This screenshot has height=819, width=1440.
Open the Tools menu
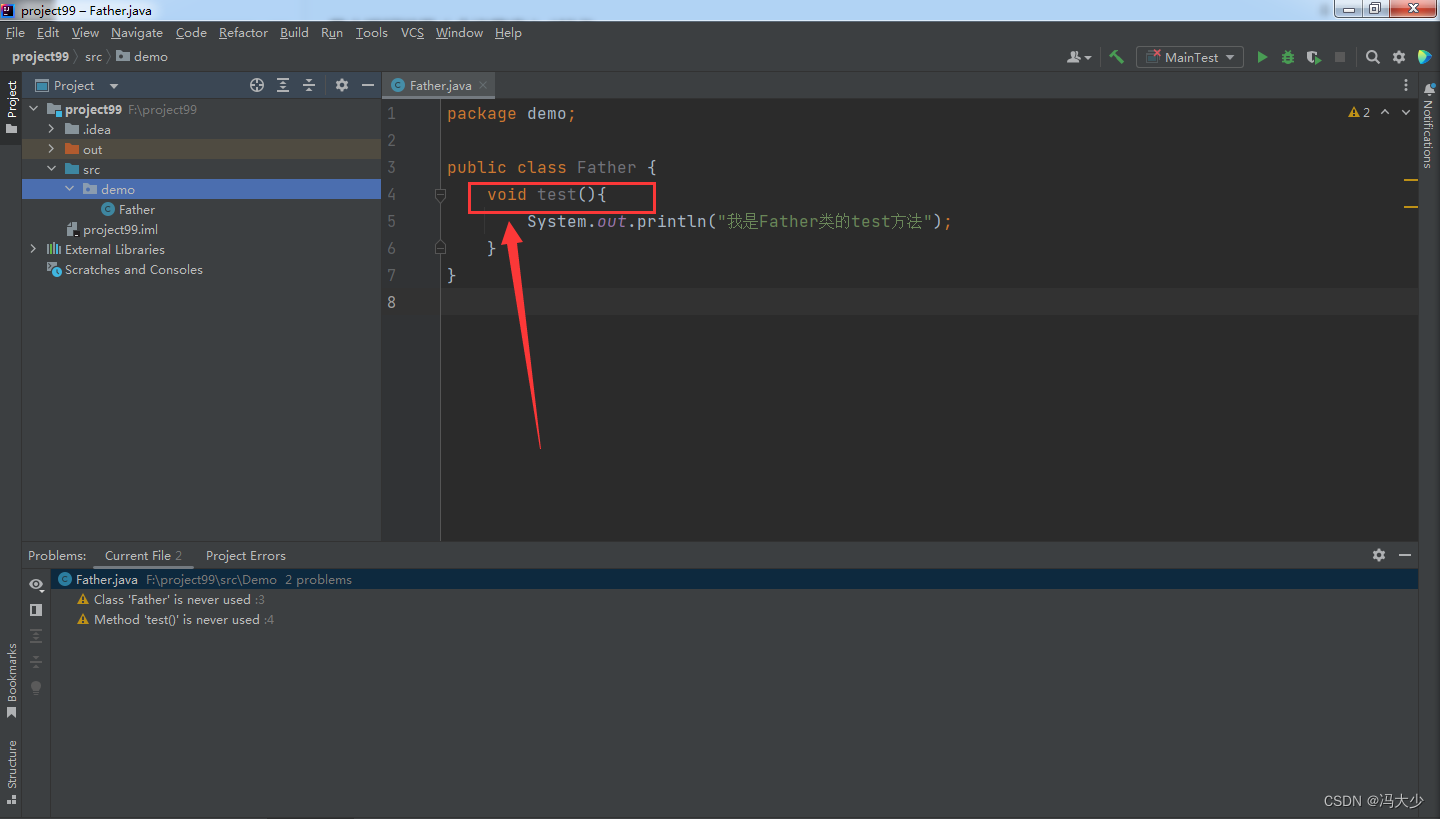point(371,33)
